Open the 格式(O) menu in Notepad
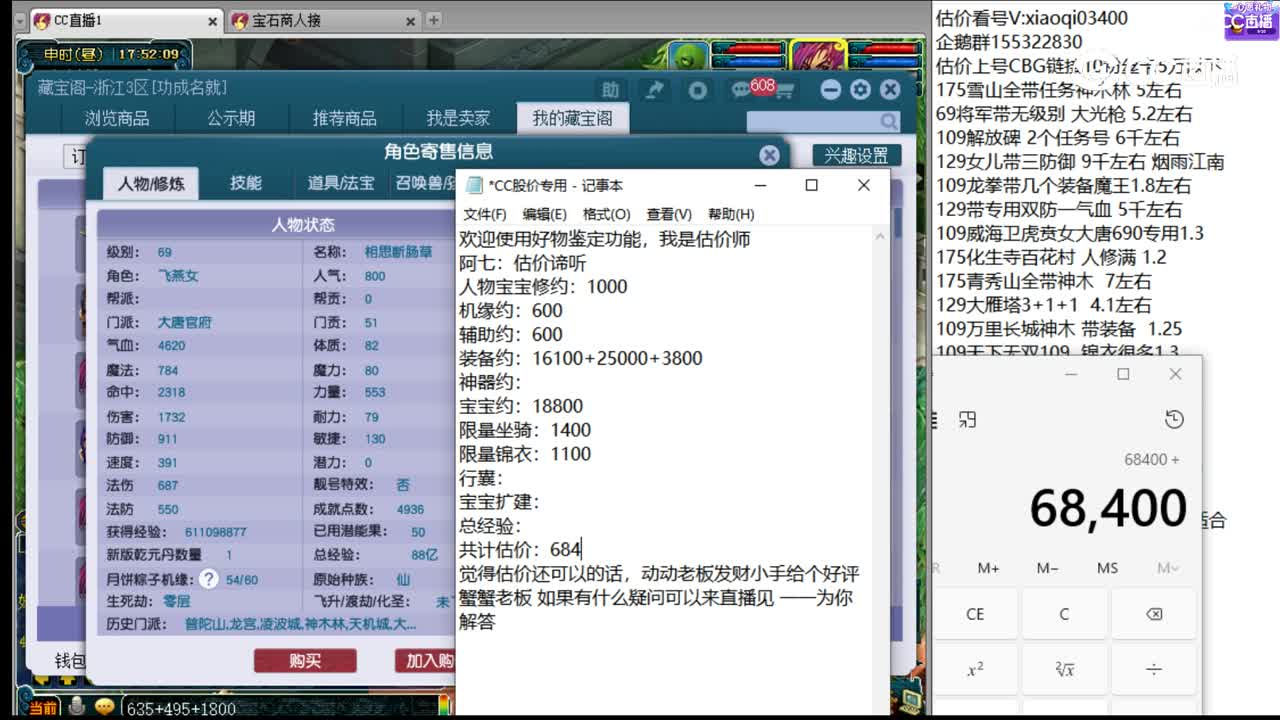This screenshot has width=1280, height=720. (x=605, y=212)
